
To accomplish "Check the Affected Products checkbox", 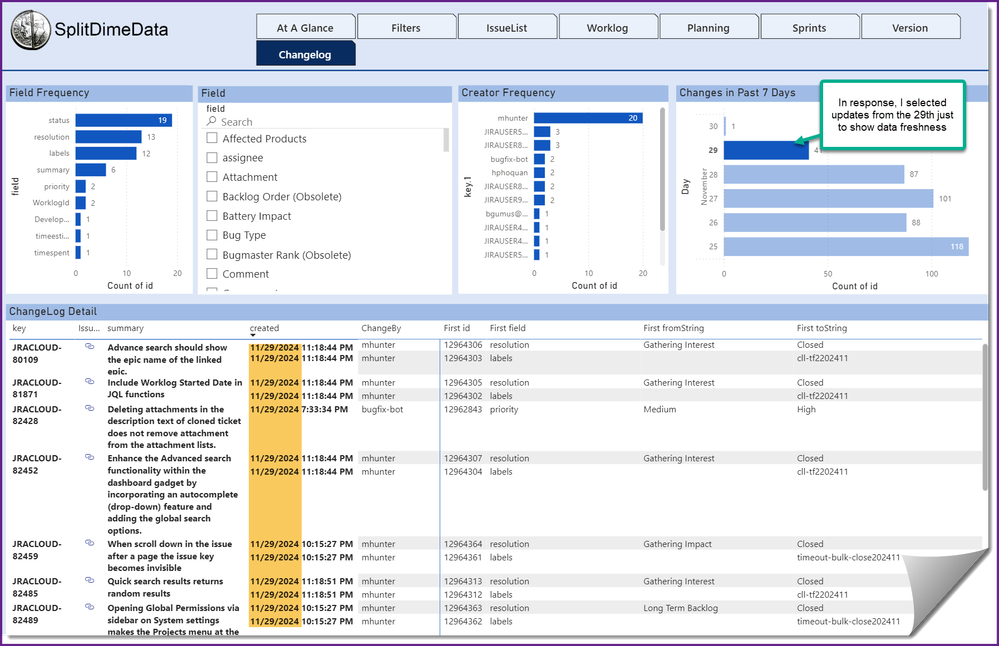I will pos(212,139).
